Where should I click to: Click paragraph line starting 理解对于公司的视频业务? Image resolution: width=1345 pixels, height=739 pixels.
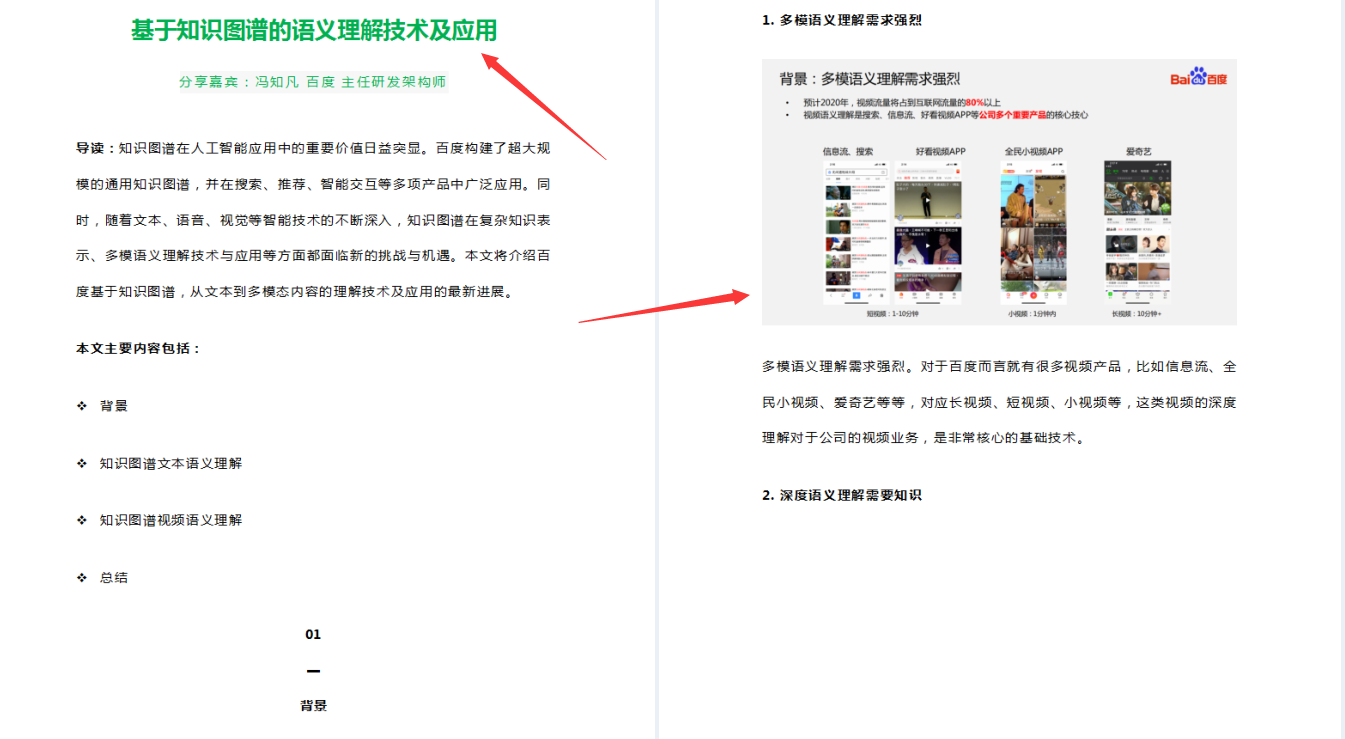click(923, 438)
